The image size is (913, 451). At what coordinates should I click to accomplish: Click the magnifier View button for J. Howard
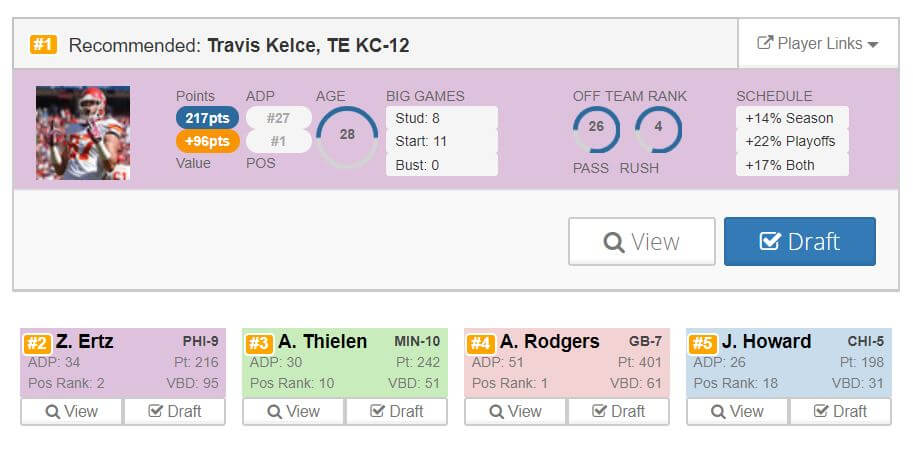tap(738, 411)
